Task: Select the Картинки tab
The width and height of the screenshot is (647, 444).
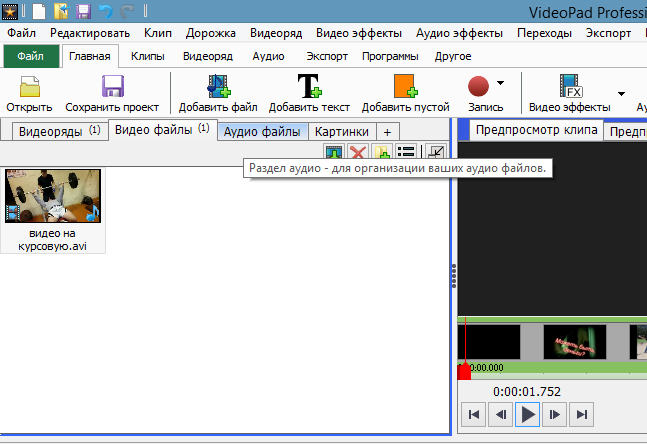Action: tap(342, 132)
